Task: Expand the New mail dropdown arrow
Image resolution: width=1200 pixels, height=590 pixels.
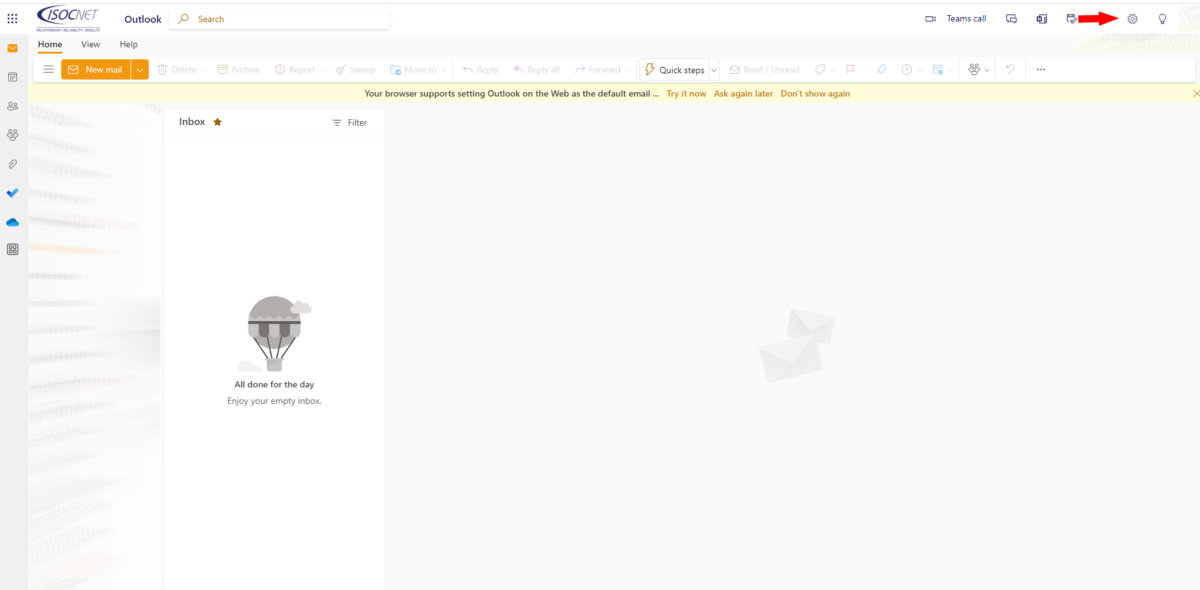Action: pyautogui.click(x=138, y=69)
